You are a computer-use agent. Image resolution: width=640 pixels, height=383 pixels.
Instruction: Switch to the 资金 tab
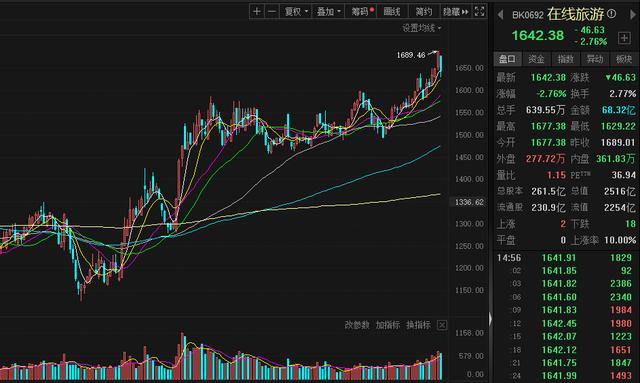(x=536, y=59)
